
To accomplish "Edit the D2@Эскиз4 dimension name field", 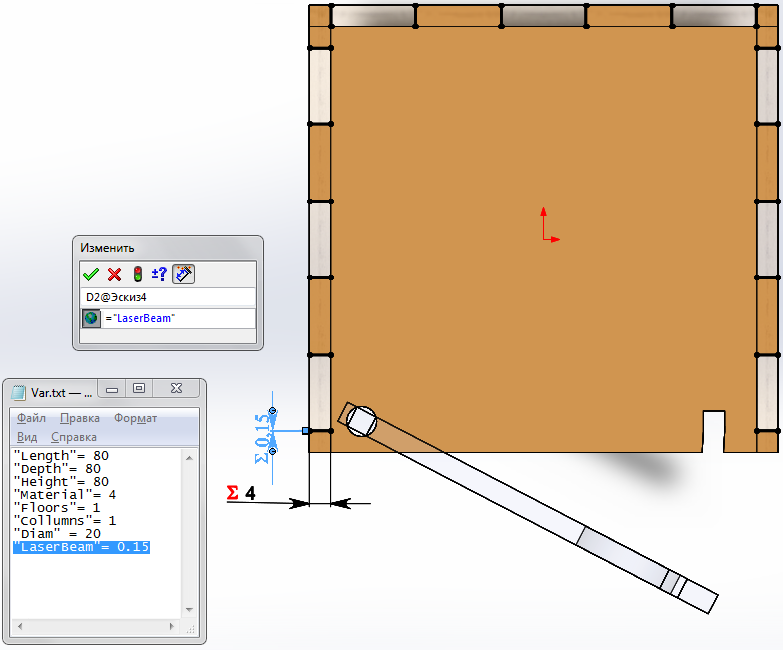I will (x=168, y=297).
